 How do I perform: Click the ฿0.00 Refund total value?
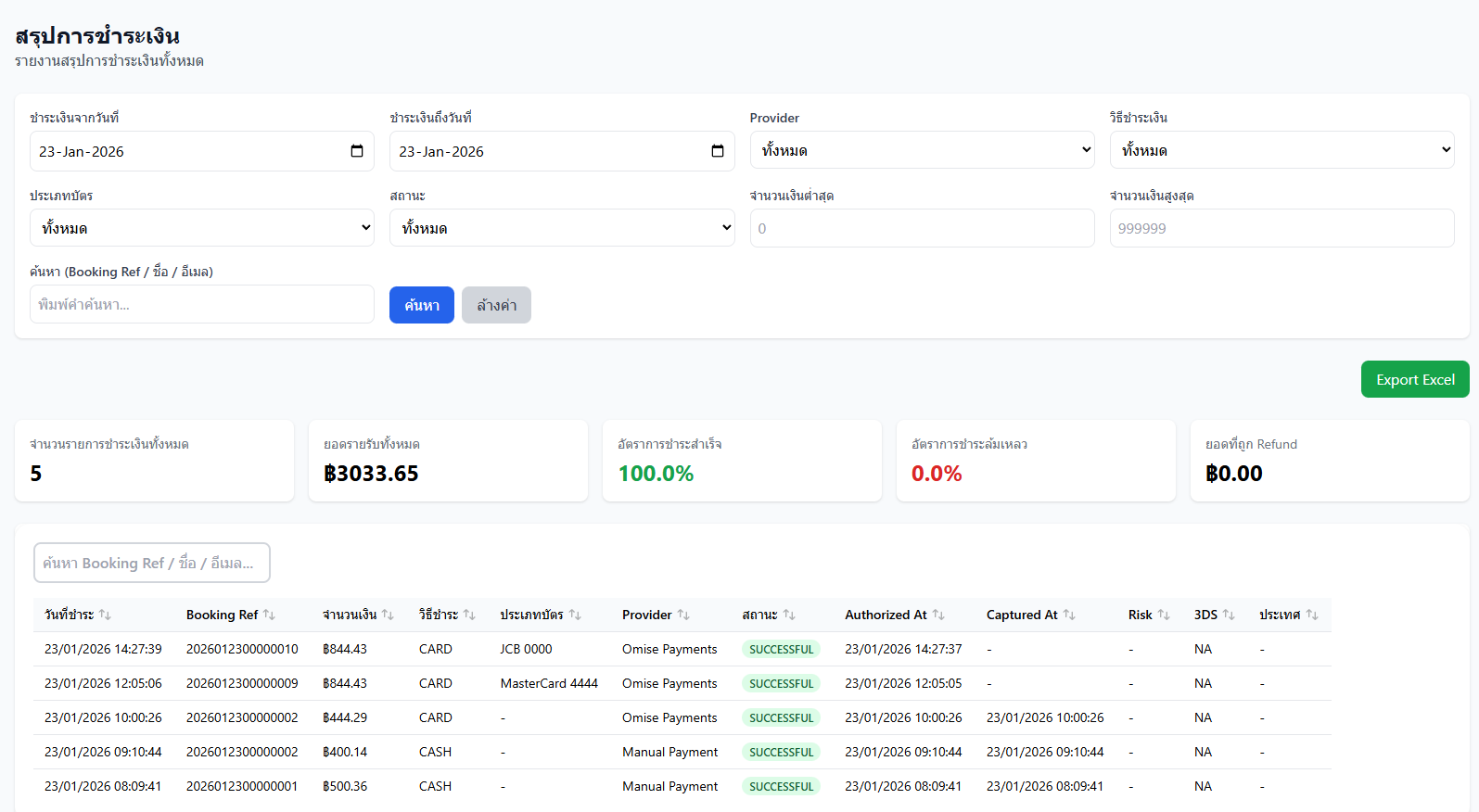tap(1233, 474)
